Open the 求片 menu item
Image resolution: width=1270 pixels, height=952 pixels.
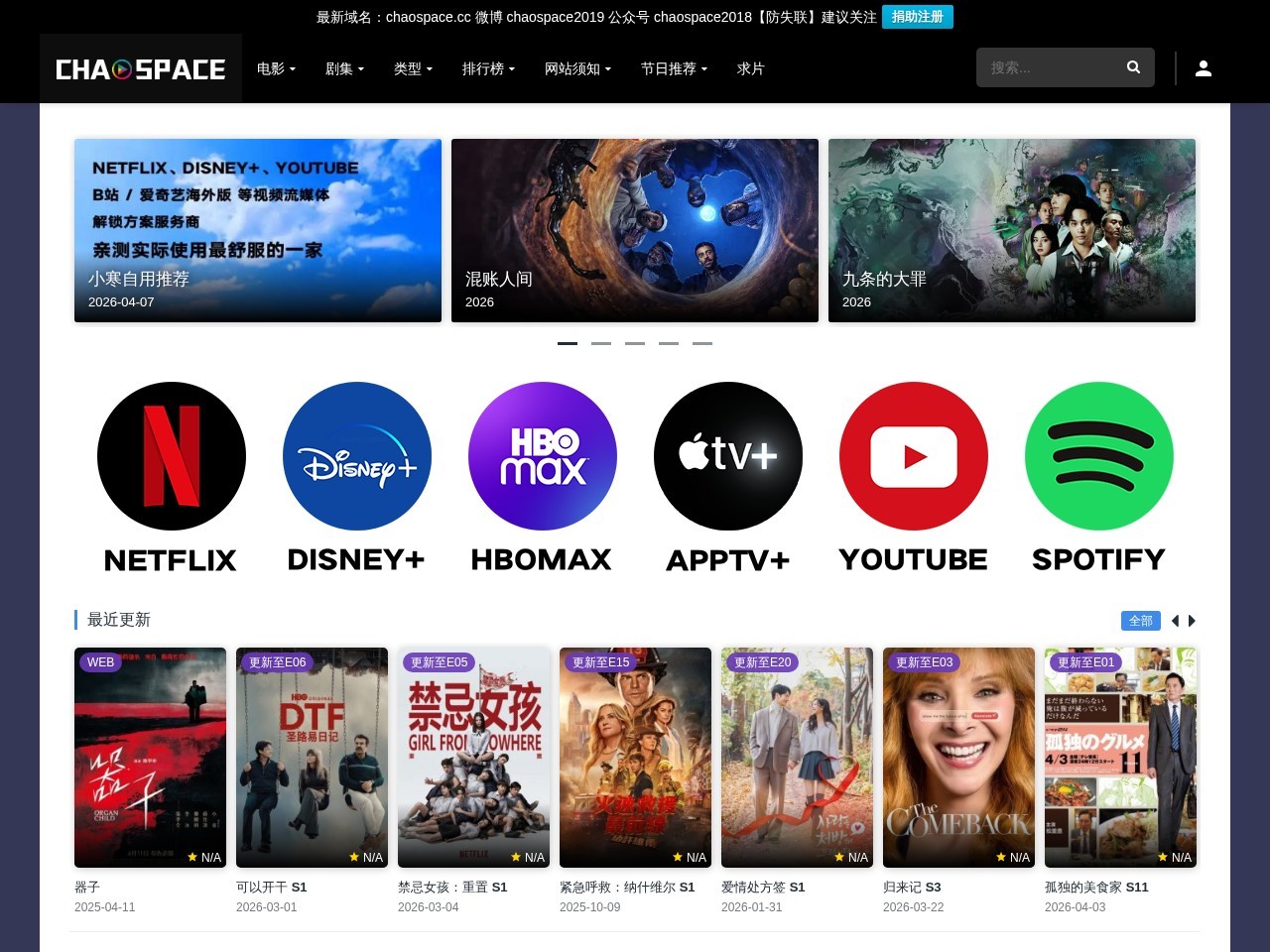750,68
